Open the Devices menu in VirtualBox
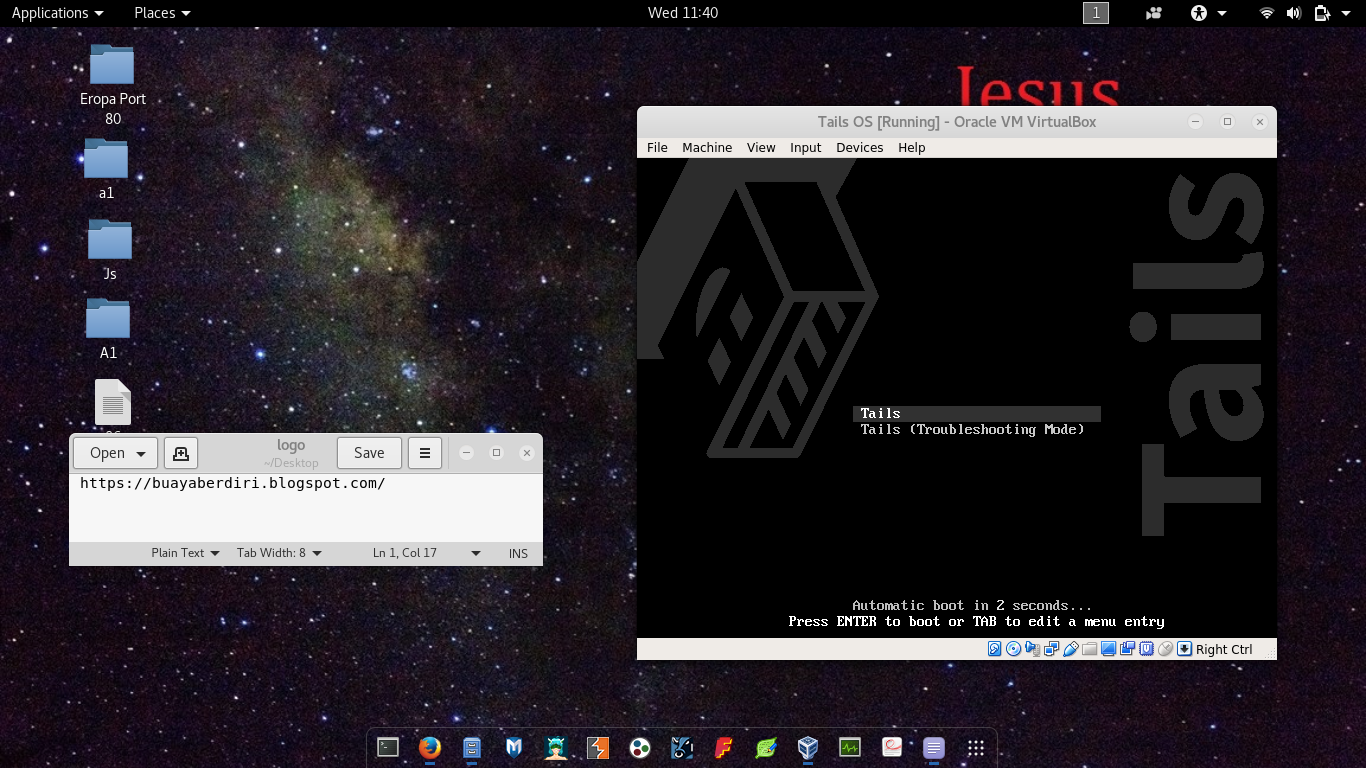The image size is (1366, 768). tap(859, 147)
